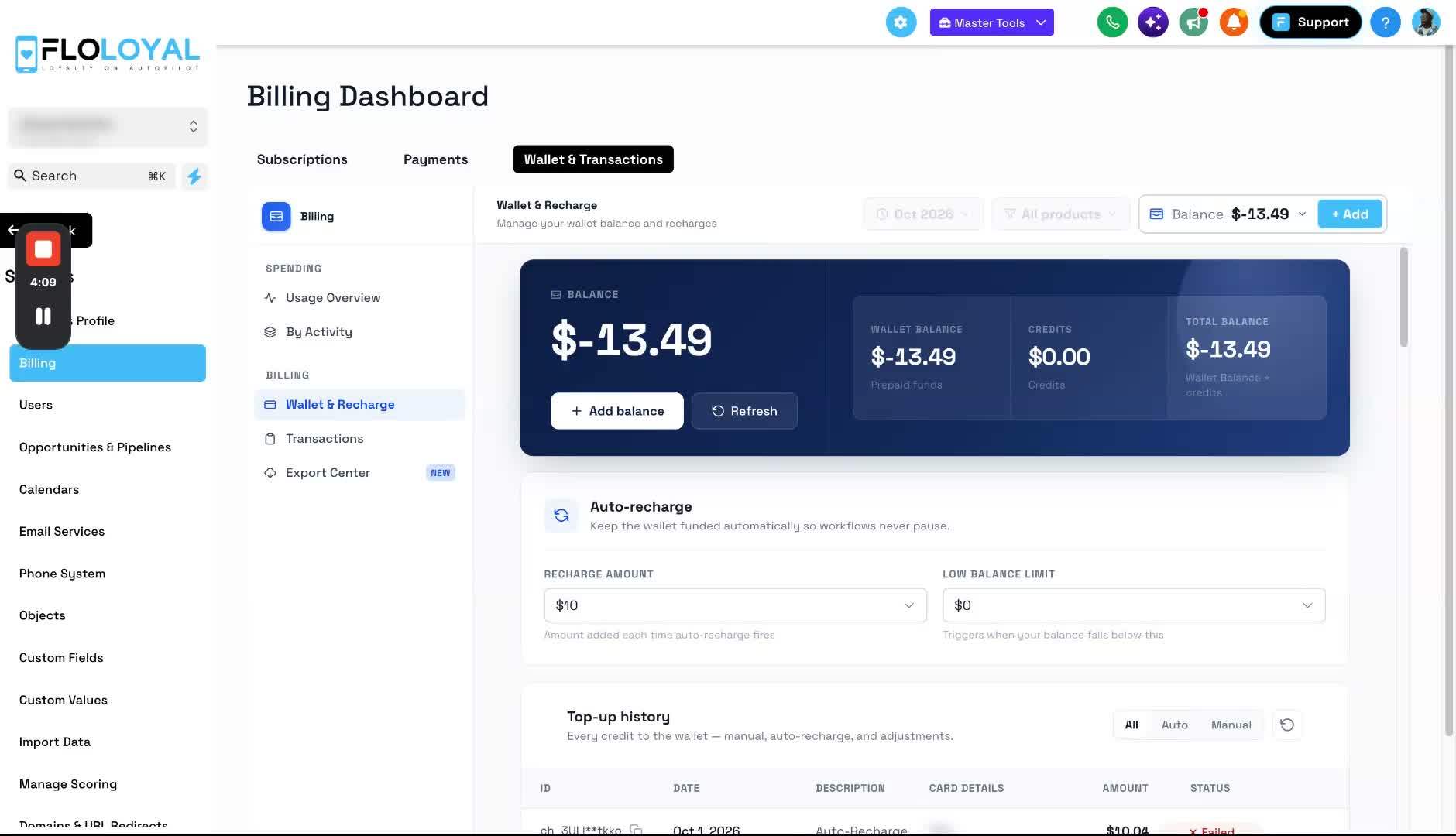Filter top-up history by Manual
Screen dimensions: 1456x836
tap(1231, 725)
